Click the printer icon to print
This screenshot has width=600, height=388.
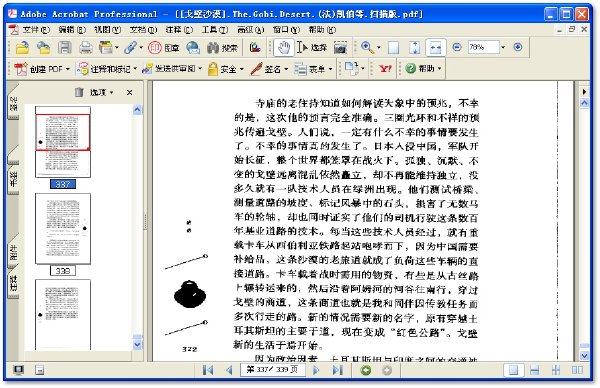pyautogui.click(x=85, y=47)
